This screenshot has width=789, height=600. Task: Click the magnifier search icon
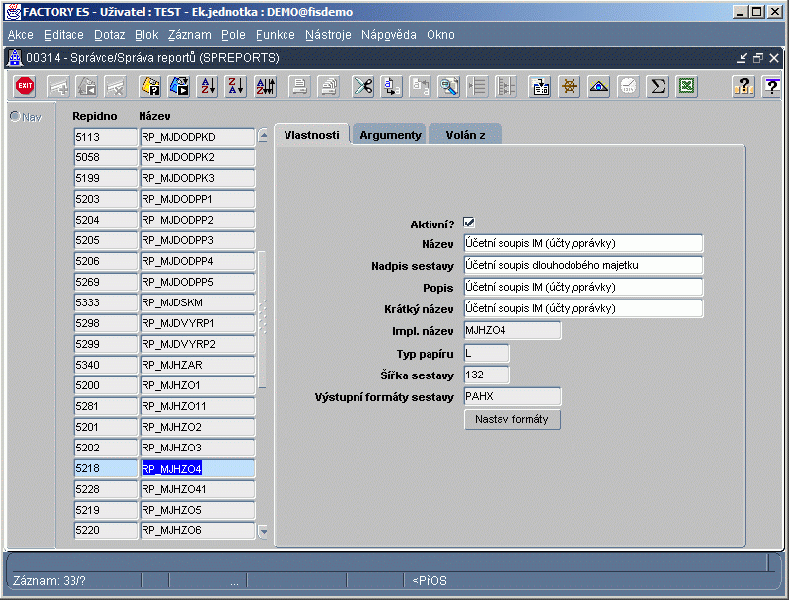449,87
